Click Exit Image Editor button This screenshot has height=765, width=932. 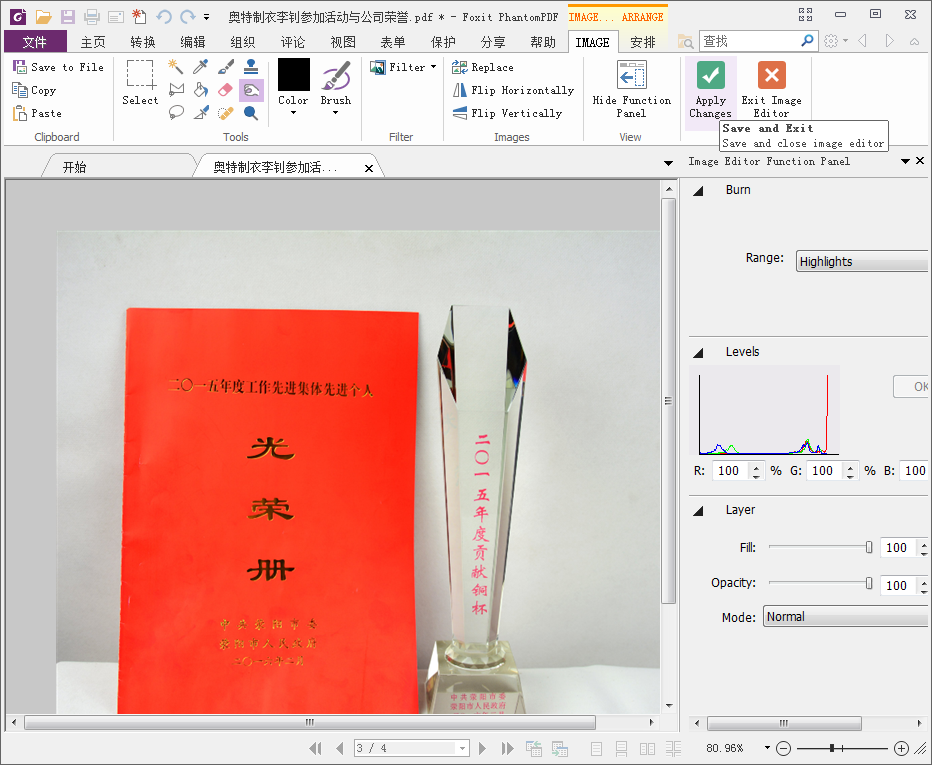click(771, 87)
